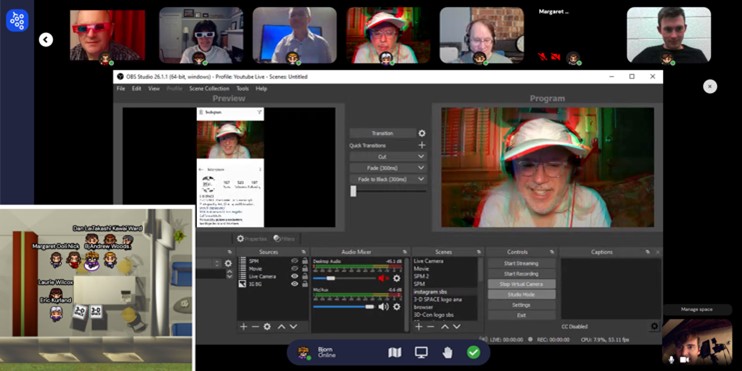Screen dimensions: 742x371
Task: Add a new source with plus icon
Action: pos(244,327)
